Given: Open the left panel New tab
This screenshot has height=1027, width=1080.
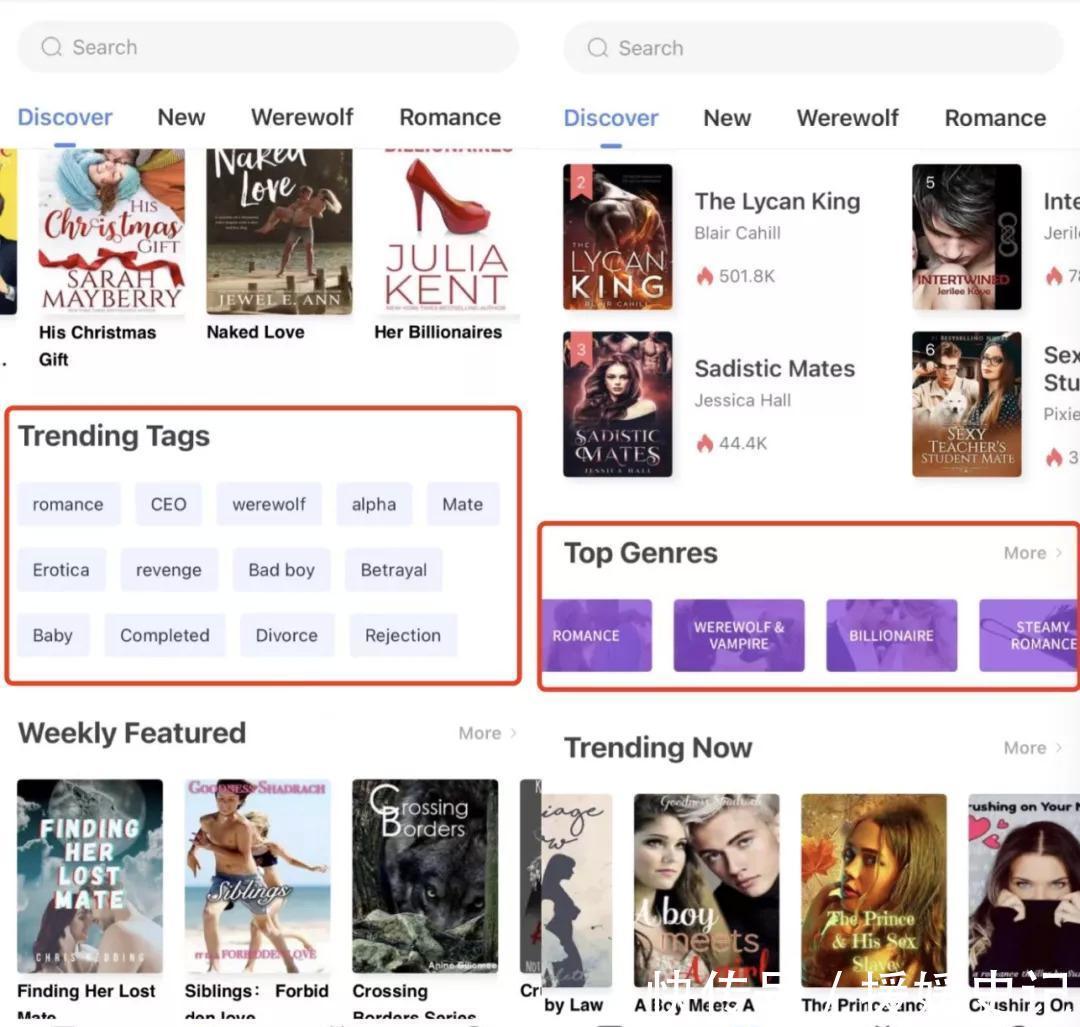Looking at the screenshot, I should coord(181,117).
